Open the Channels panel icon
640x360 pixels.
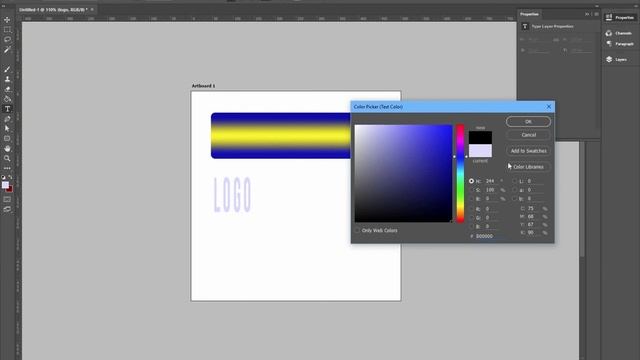(x=609, y=33)
